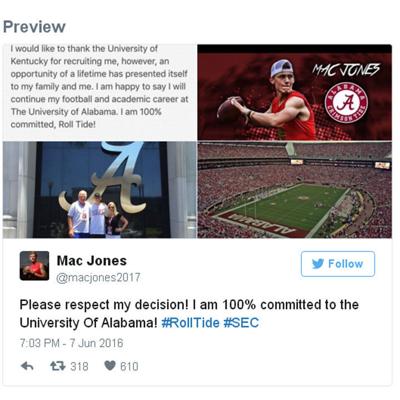
Task: Open the commitment statement text image
Action: coord(99,92)
